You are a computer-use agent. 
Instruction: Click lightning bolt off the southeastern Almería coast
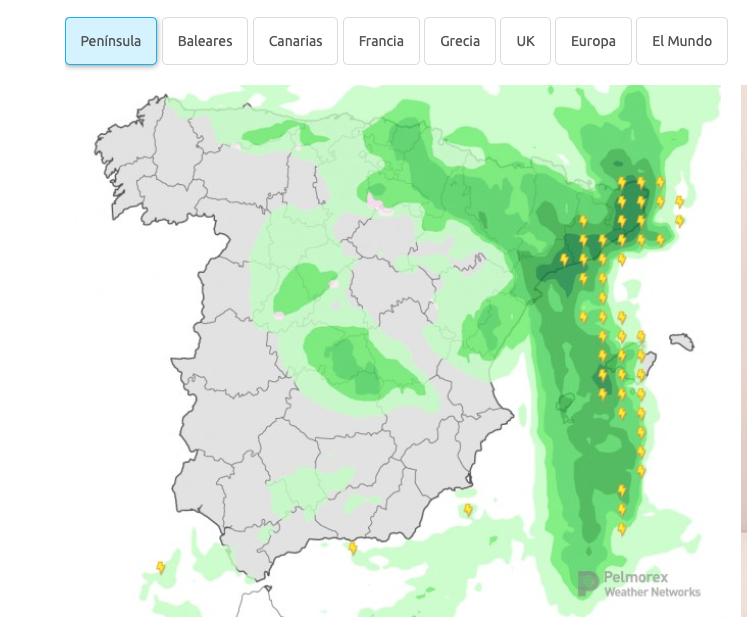tap(468, 510)
